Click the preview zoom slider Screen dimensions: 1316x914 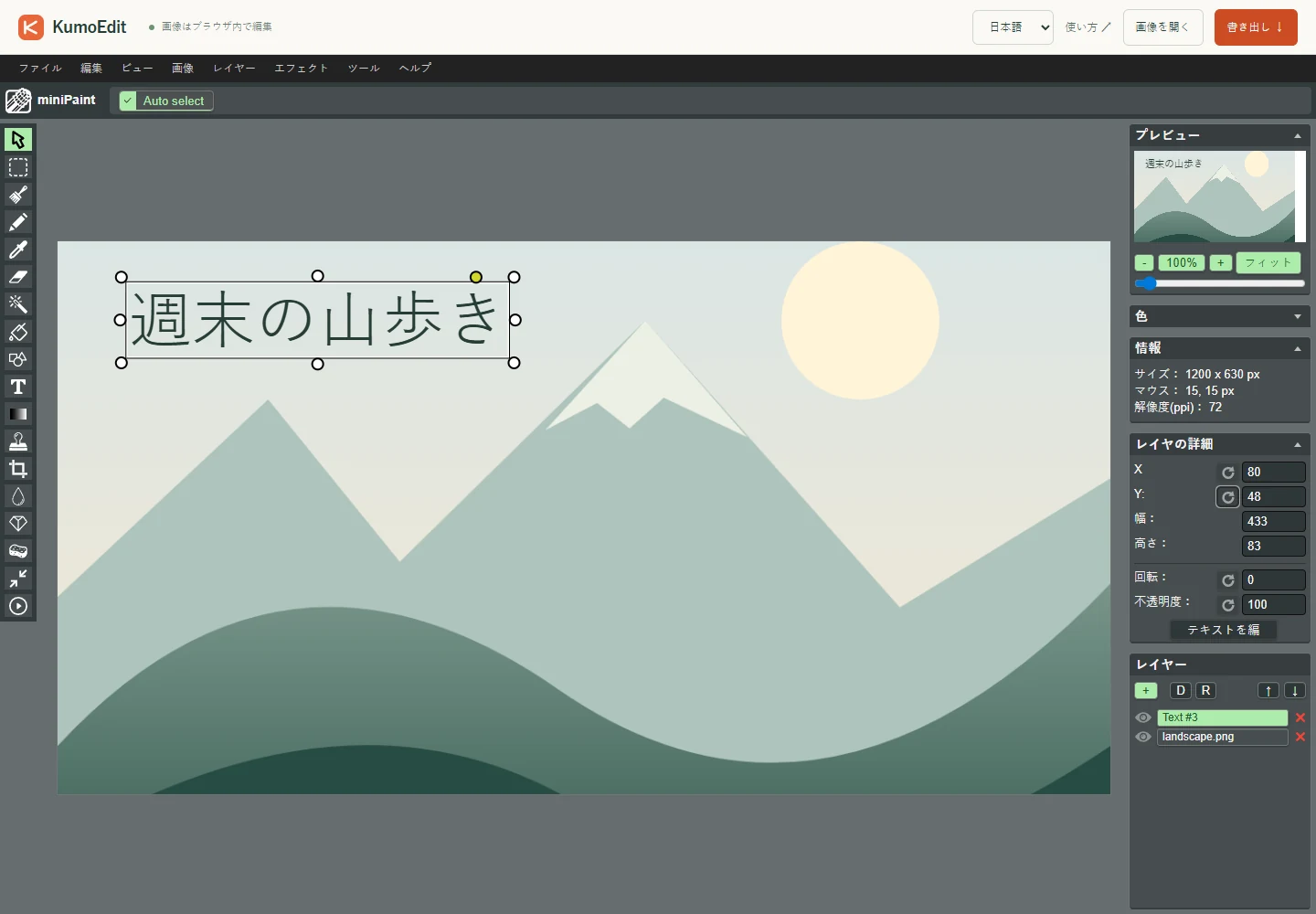tap(1220, 283)
